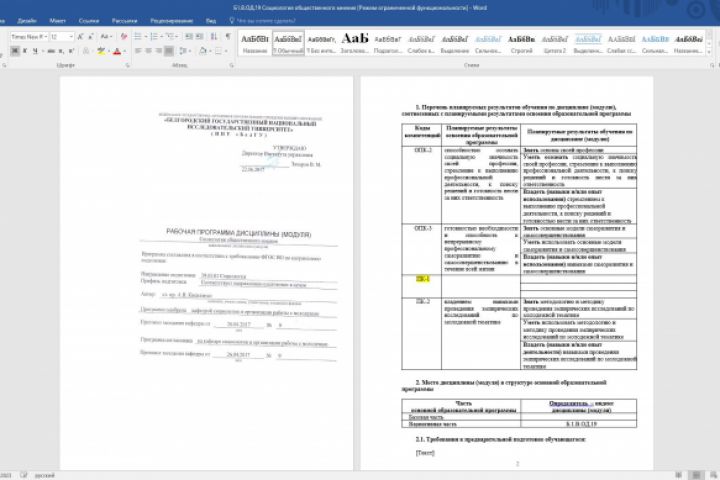Toggle italic formatting
This screenshot has width=720, height=480.
coord(25,51)
